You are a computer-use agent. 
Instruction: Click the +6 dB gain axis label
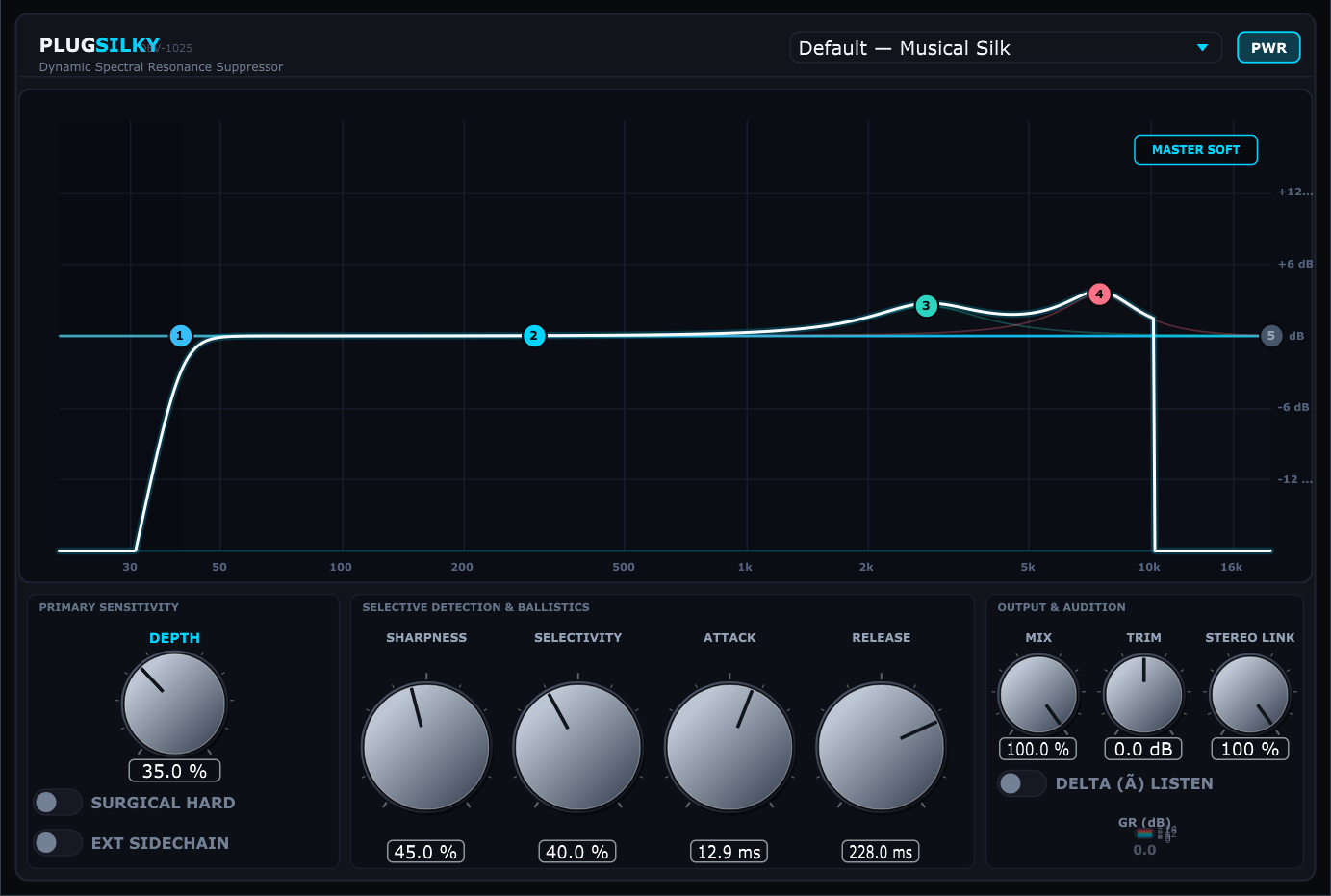(x=1295, y=264)
